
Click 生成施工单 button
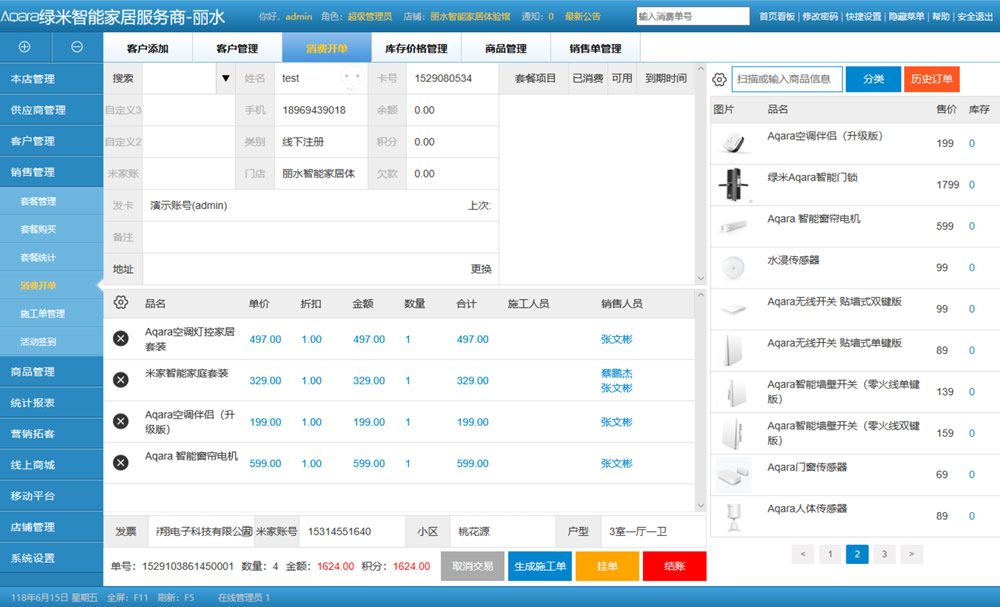(x=540, y=566)
